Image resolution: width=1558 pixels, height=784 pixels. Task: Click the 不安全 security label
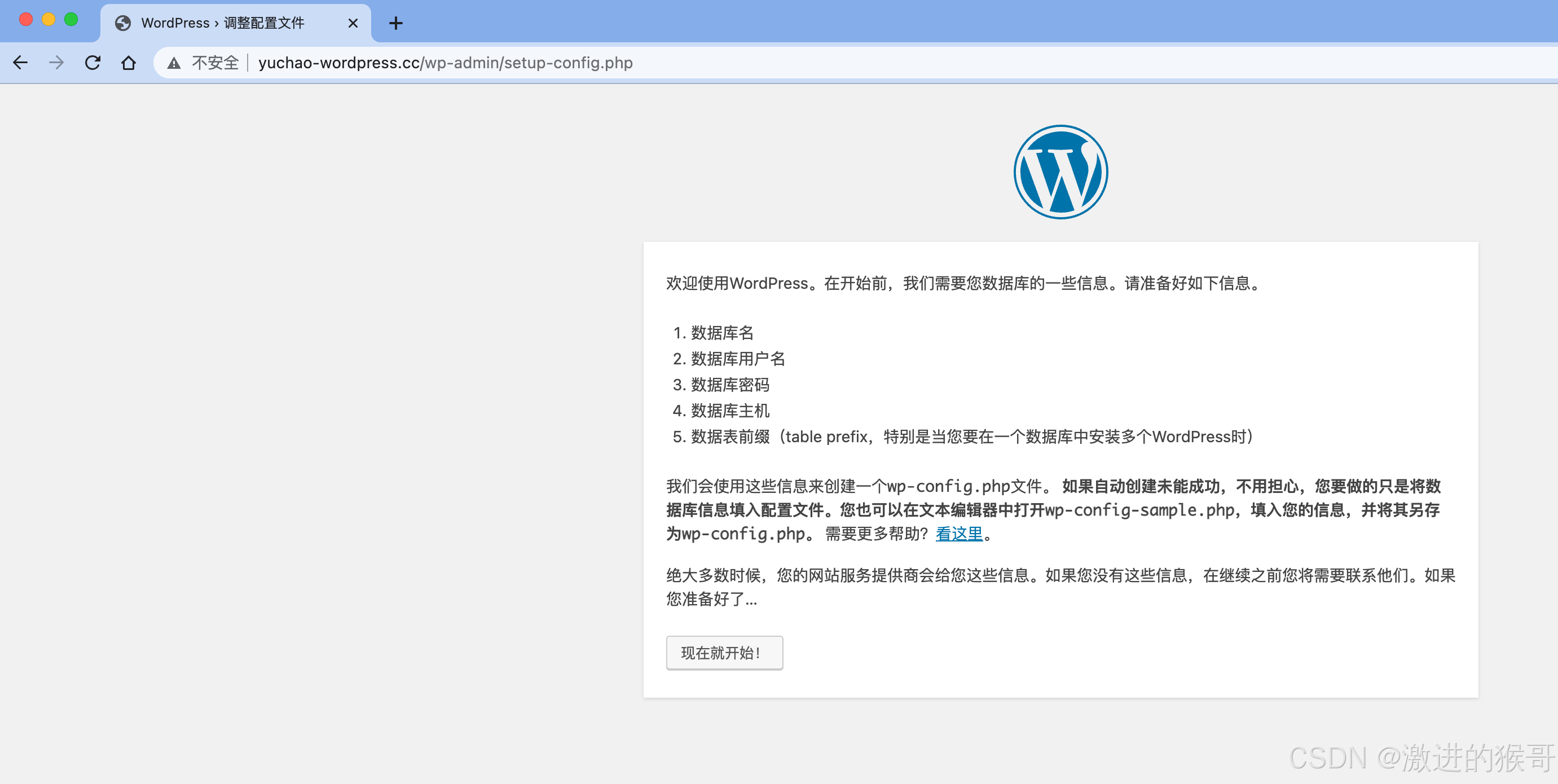click(x=215, y=63)
